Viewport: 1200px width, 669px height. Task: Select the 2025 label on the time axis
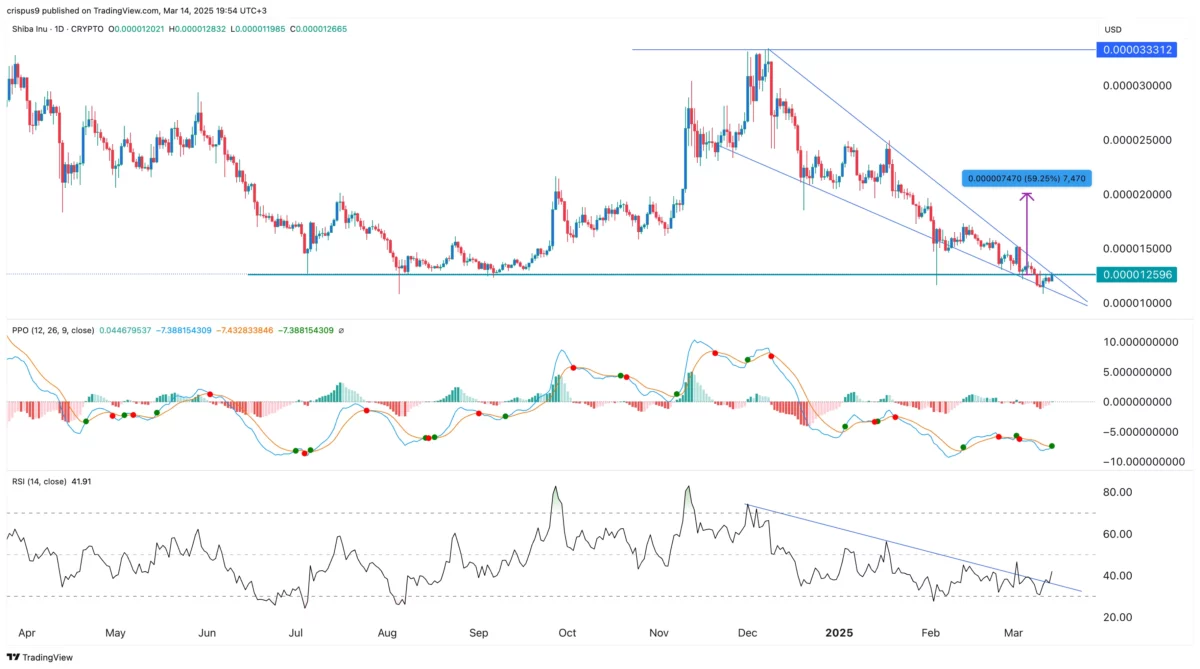[x=836, y=633]
